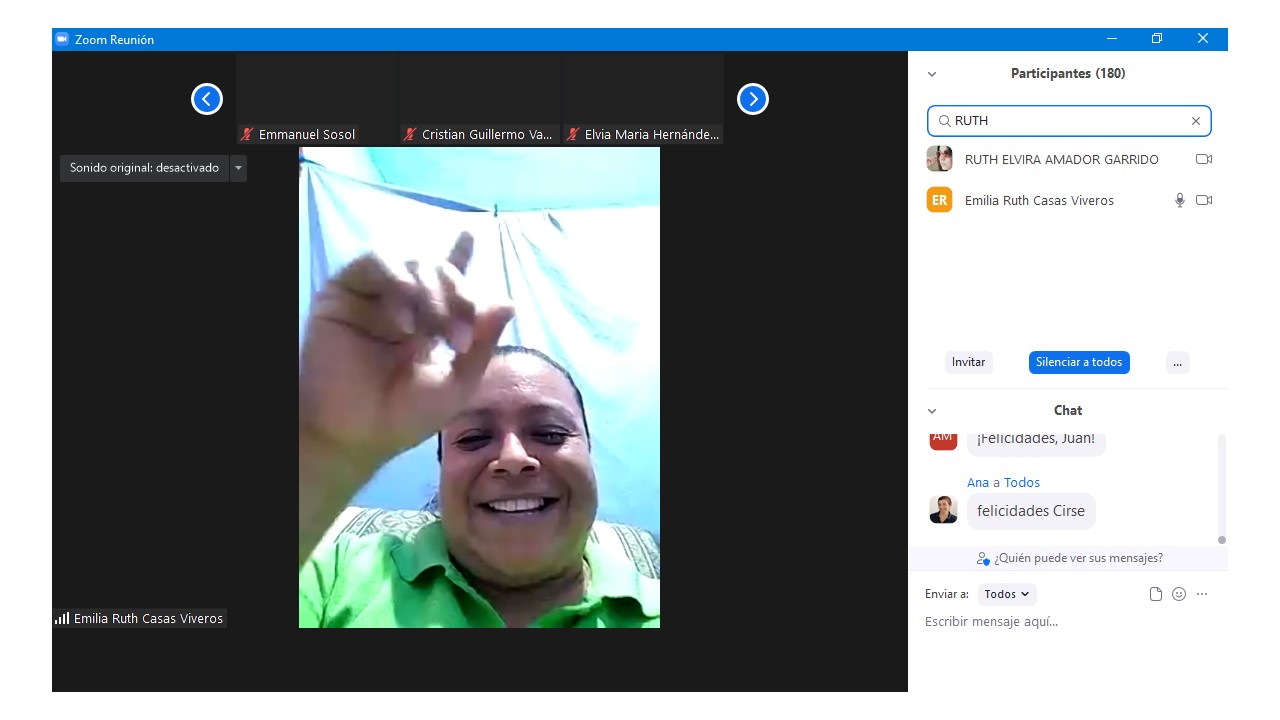The image size is (1280, 720).
Task: Click Invitar button
Action: (968, 362)
